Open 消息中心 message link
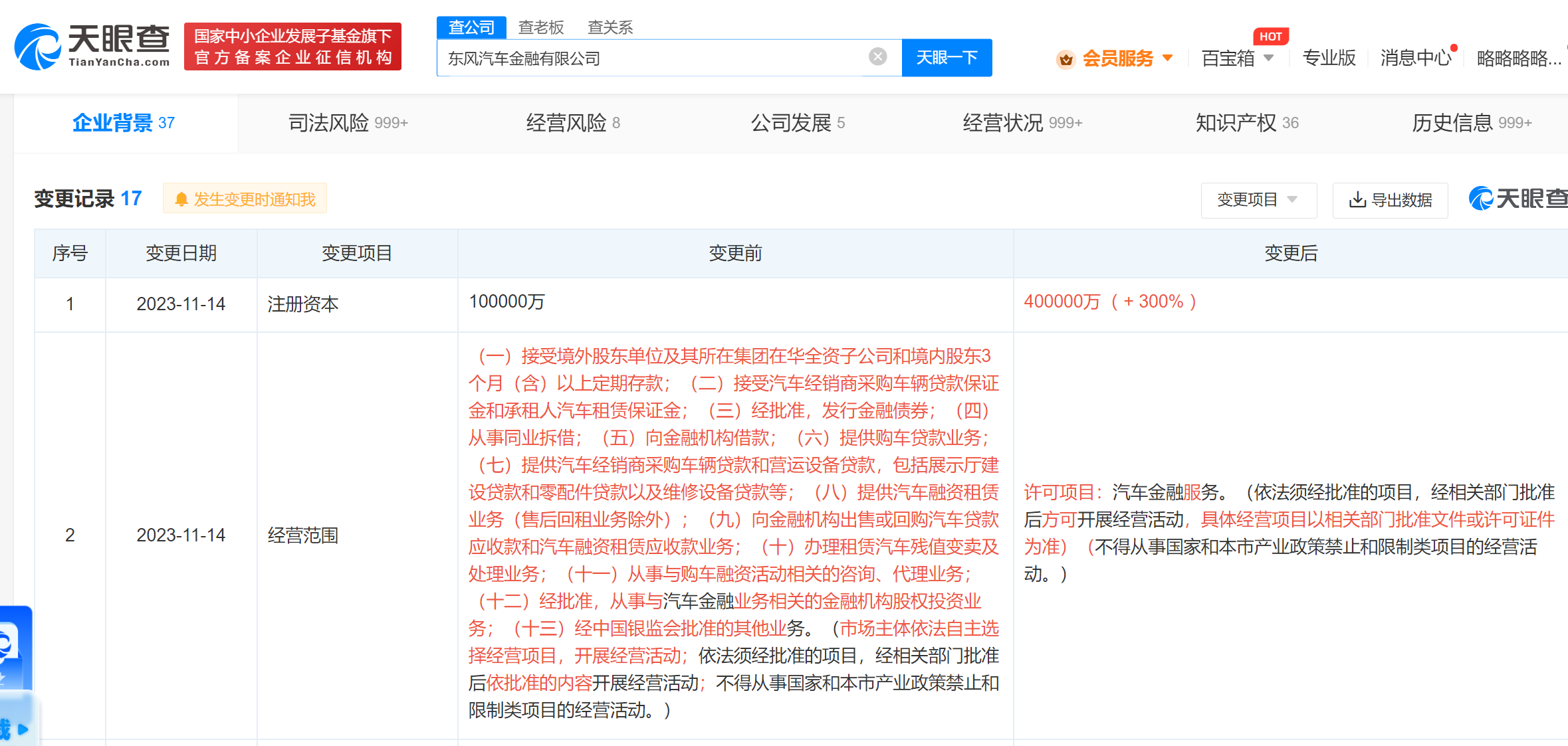Viewport: 1568px width, 746px height. [1415, 58]
